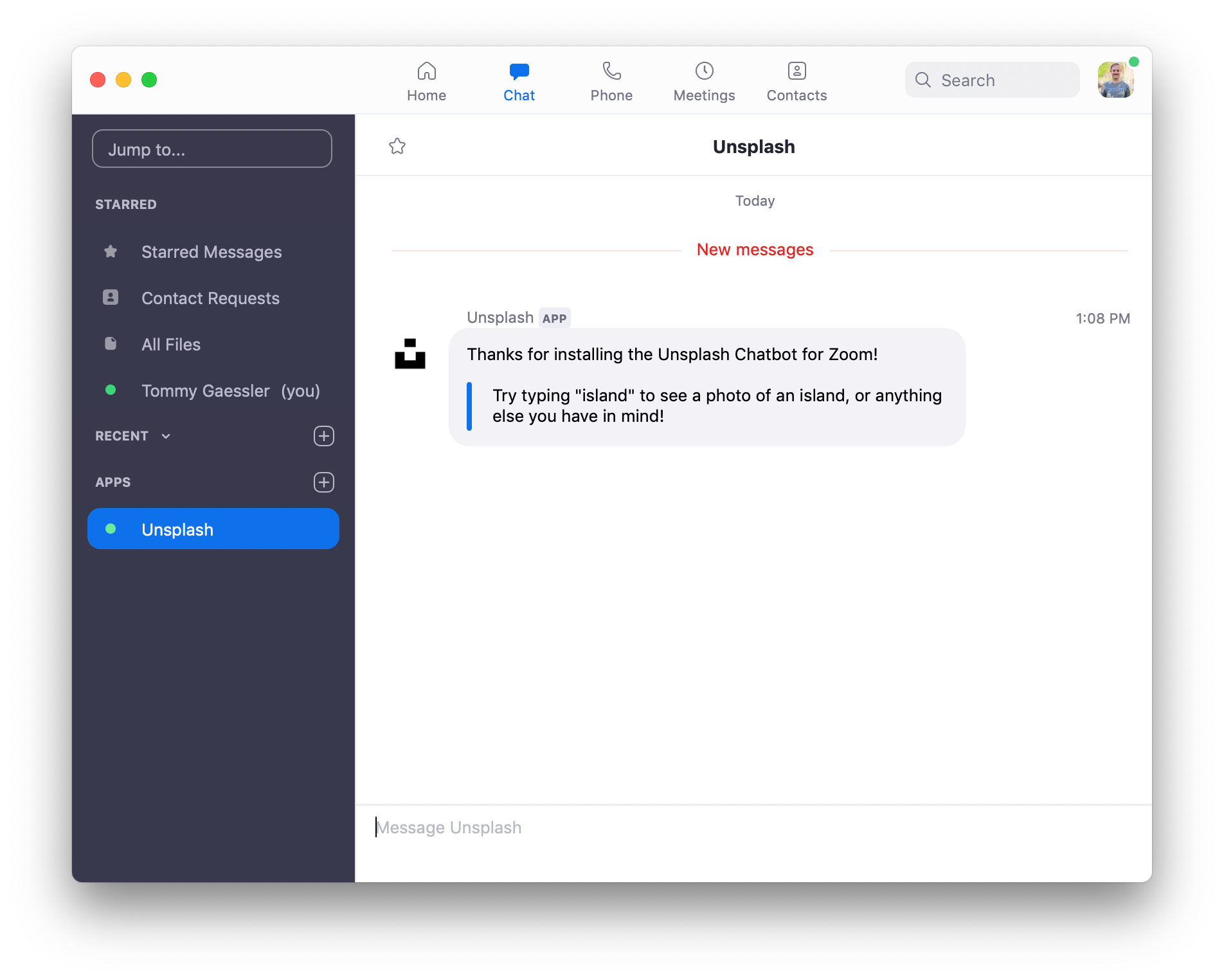This screenshot has width=1224, height=980.
Task: Click the Starred Messages star icon
Action: 111,251
